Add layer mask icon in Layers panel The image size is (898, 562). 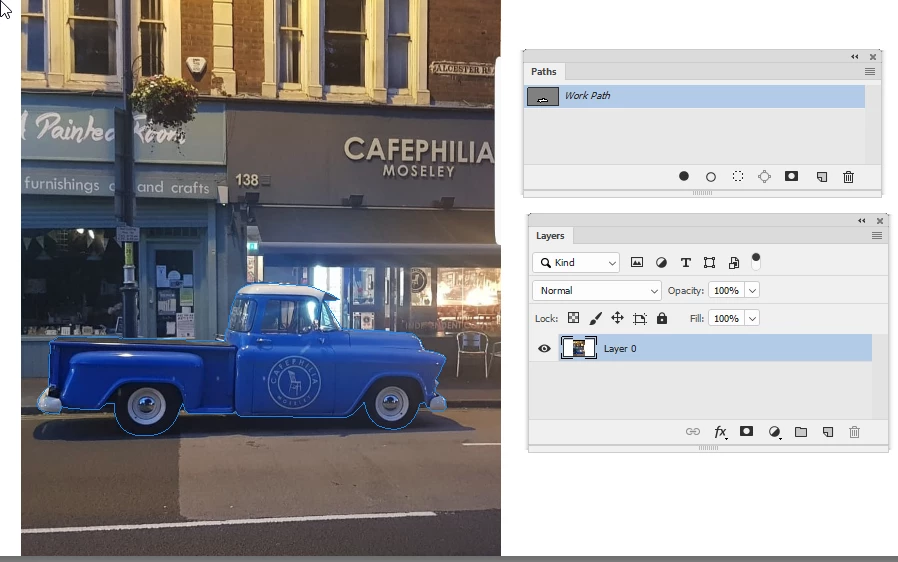pos(746,431)
